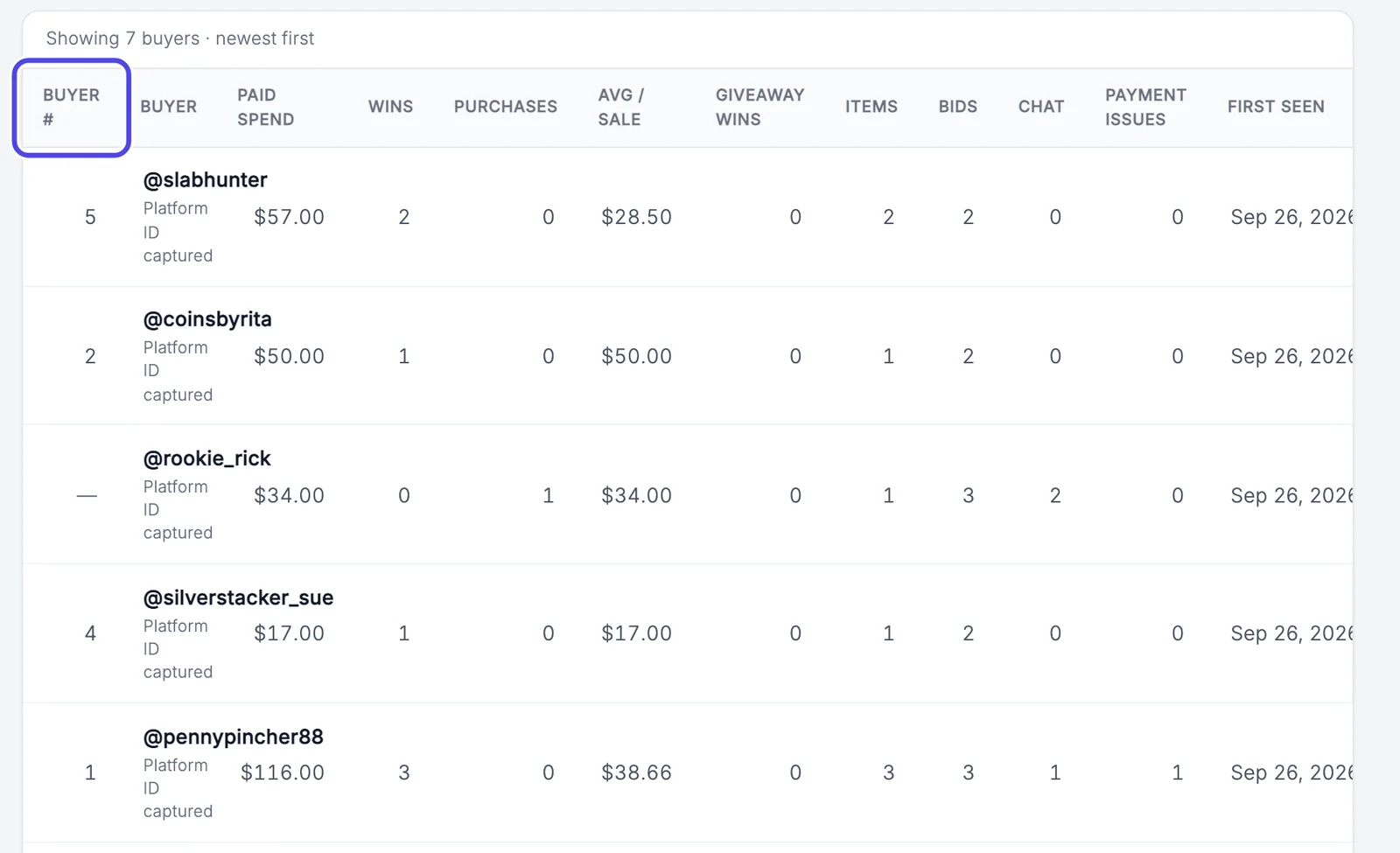This screenshot has width=1400, height=853.
Task: Open buyer @slabhunter
Action: (x=206, y=180)
